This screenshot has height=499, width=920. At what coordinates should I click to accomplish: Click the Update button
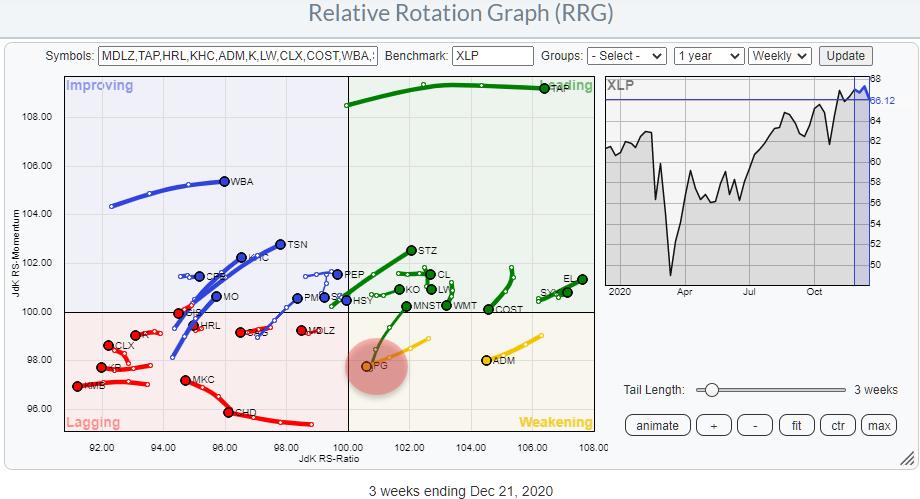tap(845, 56)
